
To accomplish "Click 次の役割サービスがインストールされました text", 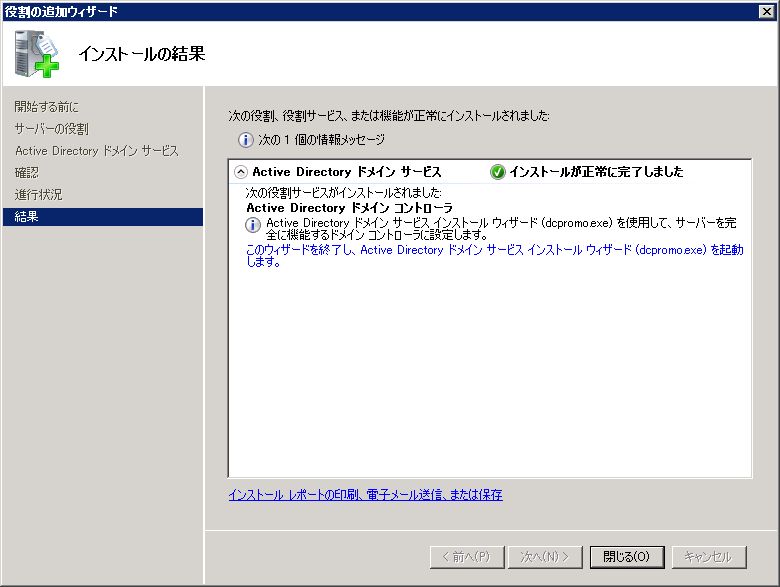I will (x=343, y=193).
